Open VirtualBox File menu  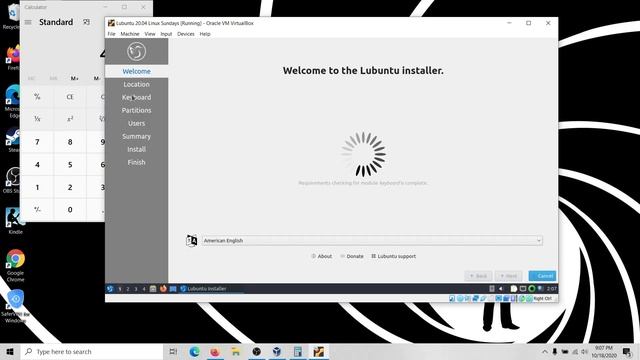click(111, 34)
